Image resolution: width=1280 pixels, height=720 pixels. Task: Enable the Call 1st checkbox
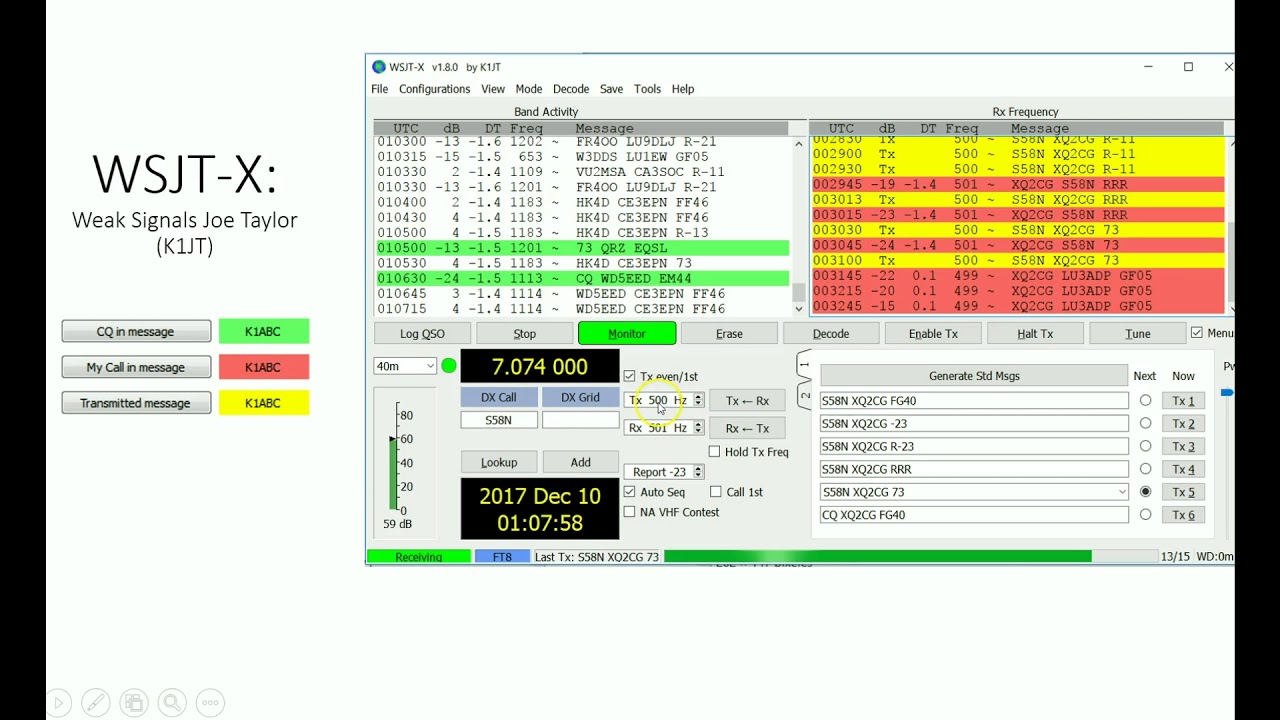pos(716,492)
